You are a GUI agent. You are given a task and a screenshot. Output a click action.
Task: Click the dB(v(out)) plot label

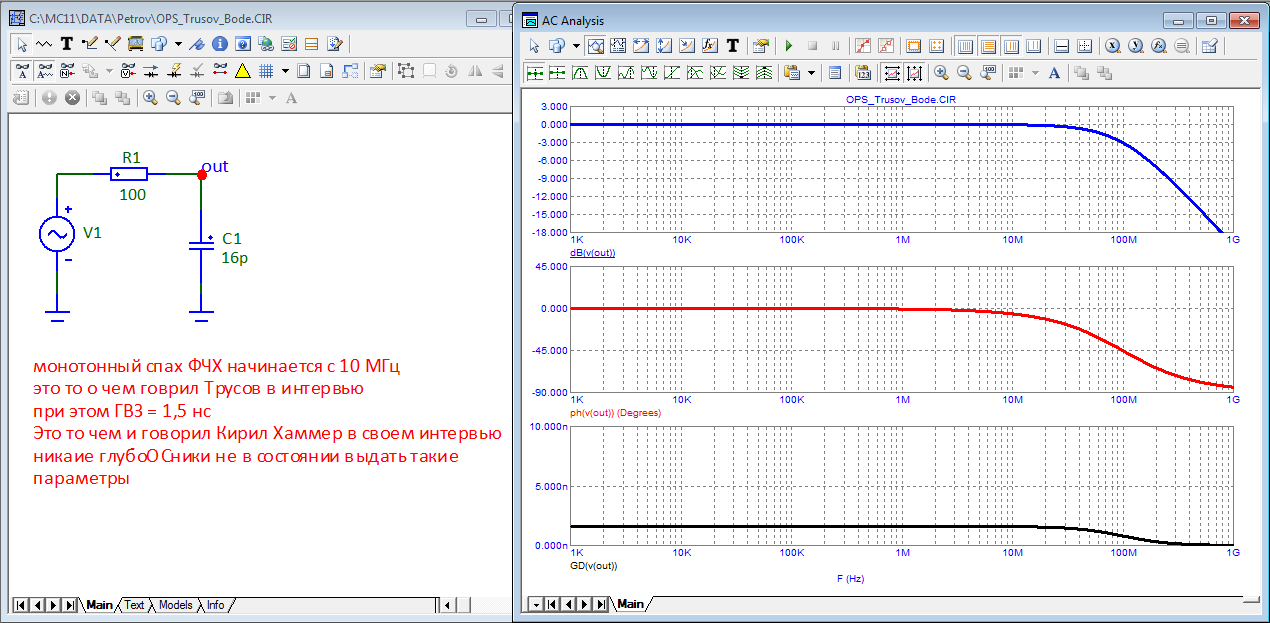point(592,253)
